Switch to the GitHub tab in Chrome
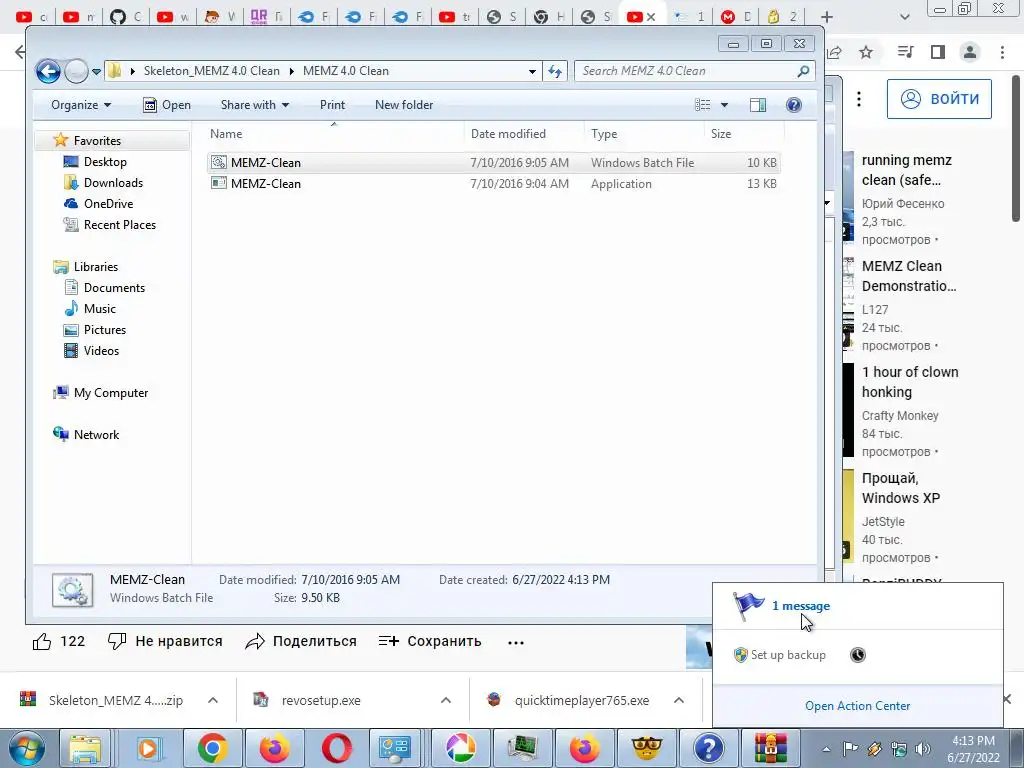The width and height of the screenshot is (1024, 768). coord(126,17)
